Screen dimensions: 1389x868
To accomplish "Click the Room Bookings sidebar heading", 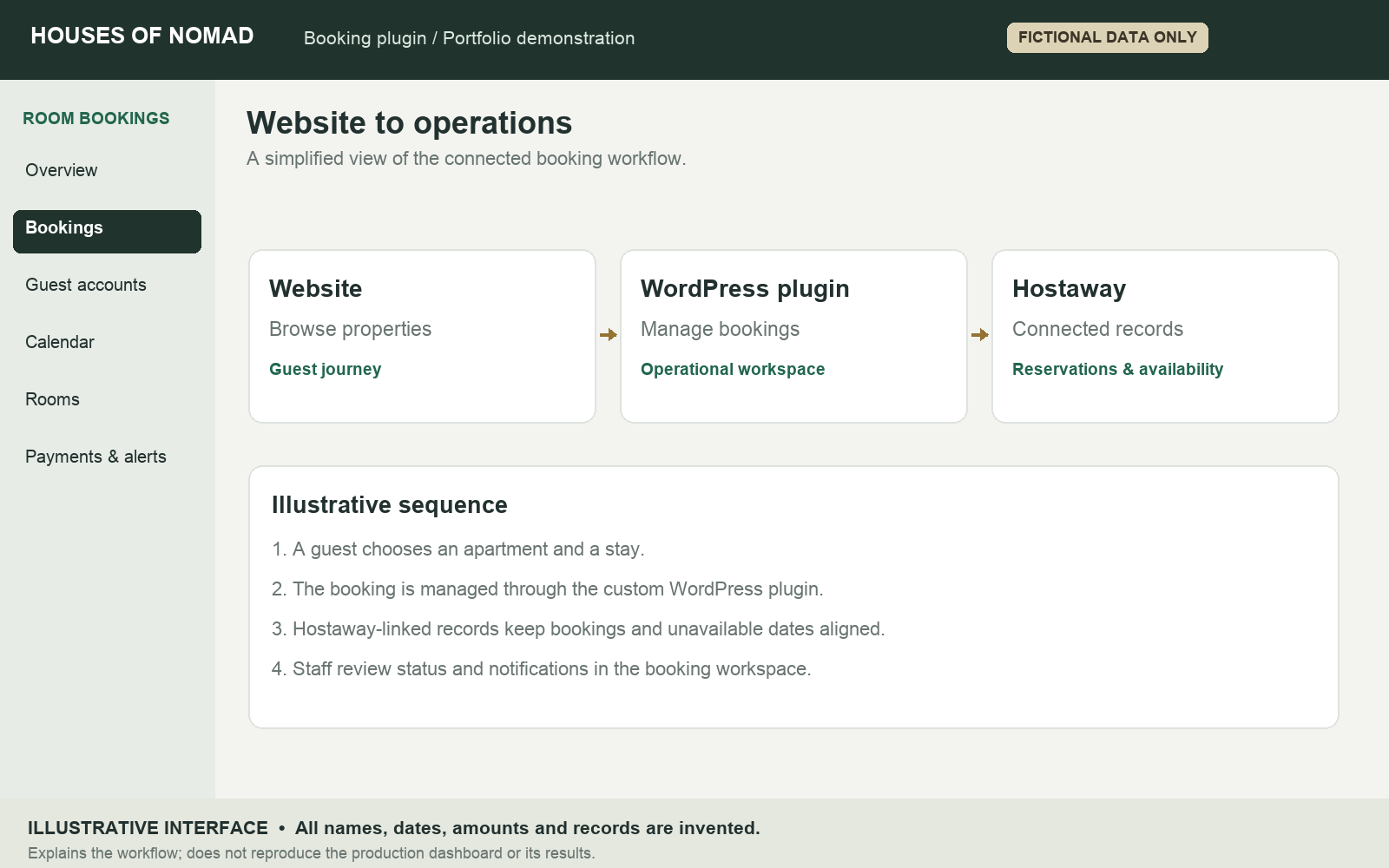I will pos(96,118).
